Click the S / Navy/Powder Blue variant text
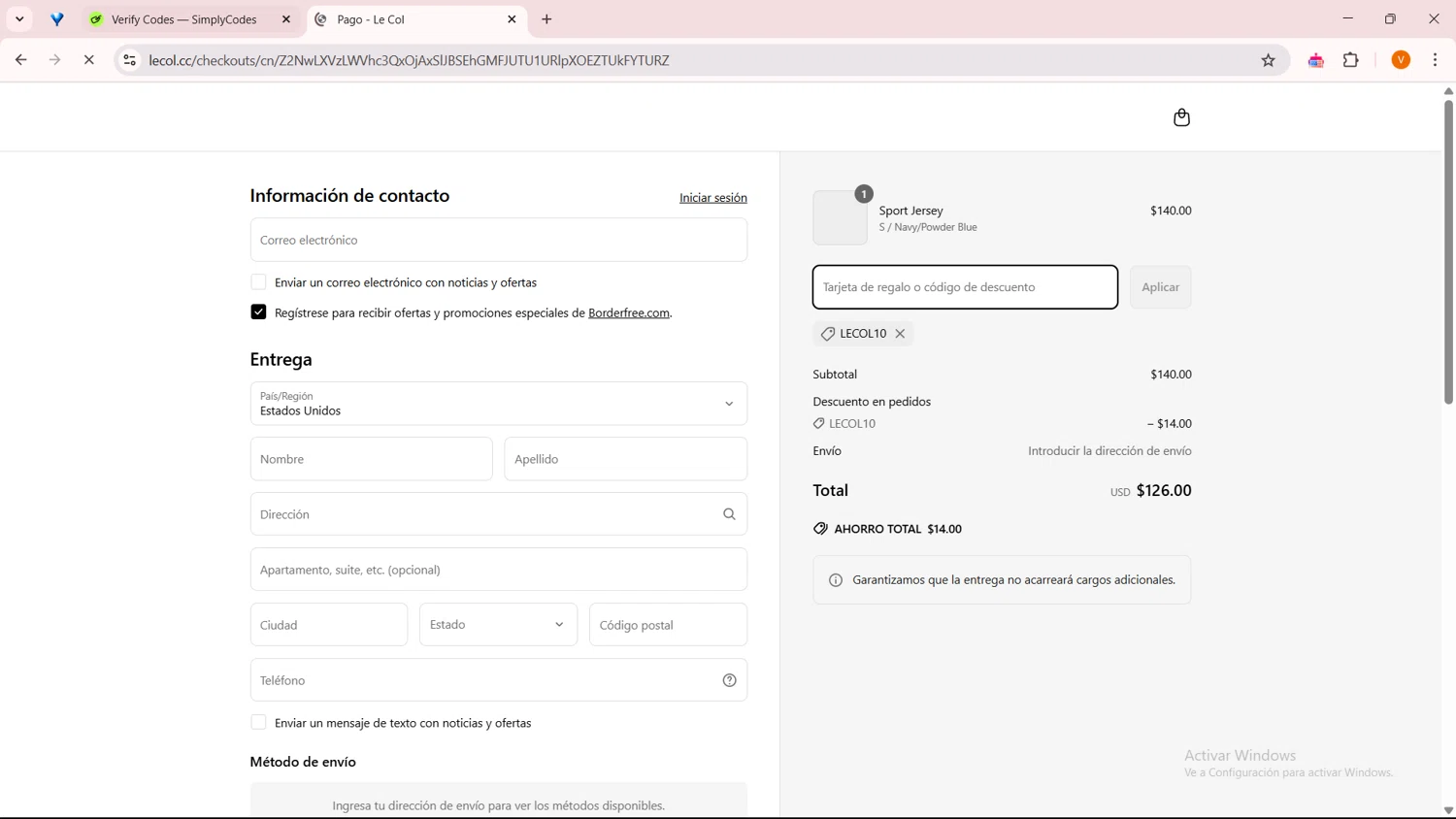Screen dimensions: 1456x819 pyautogui.click(x=928, y=227)
